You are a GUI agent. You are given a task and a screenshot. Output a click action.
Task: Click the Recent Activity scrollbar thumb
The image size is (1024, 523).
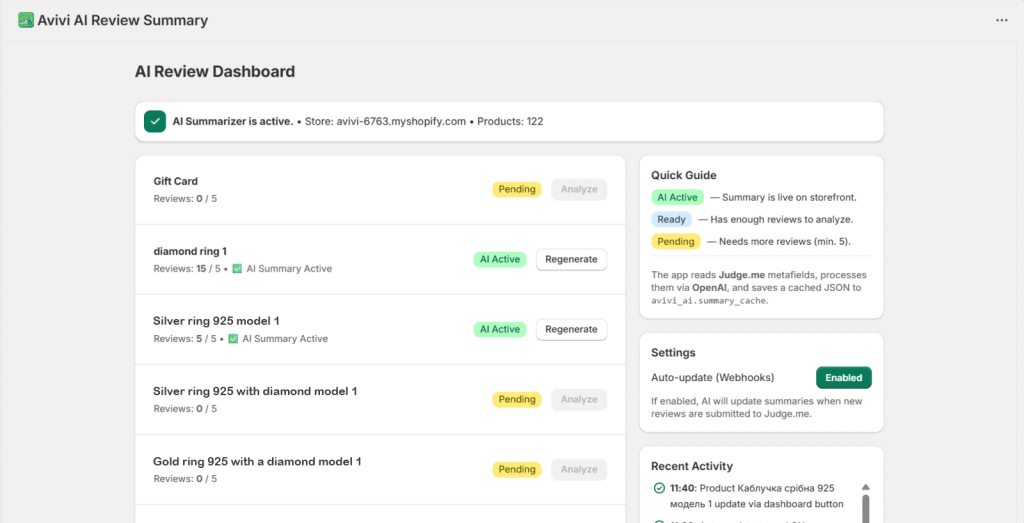coord(866,509)
